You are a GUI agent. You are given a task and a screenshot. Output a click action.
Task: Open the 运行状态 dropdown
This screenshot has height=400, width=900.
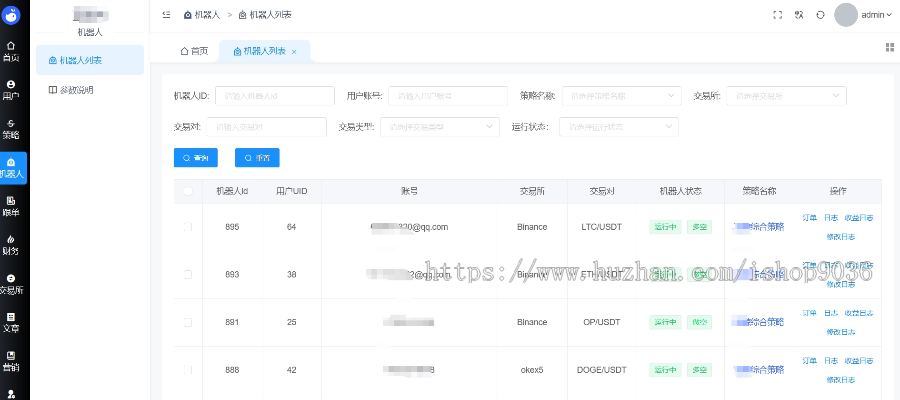point(619,127)
